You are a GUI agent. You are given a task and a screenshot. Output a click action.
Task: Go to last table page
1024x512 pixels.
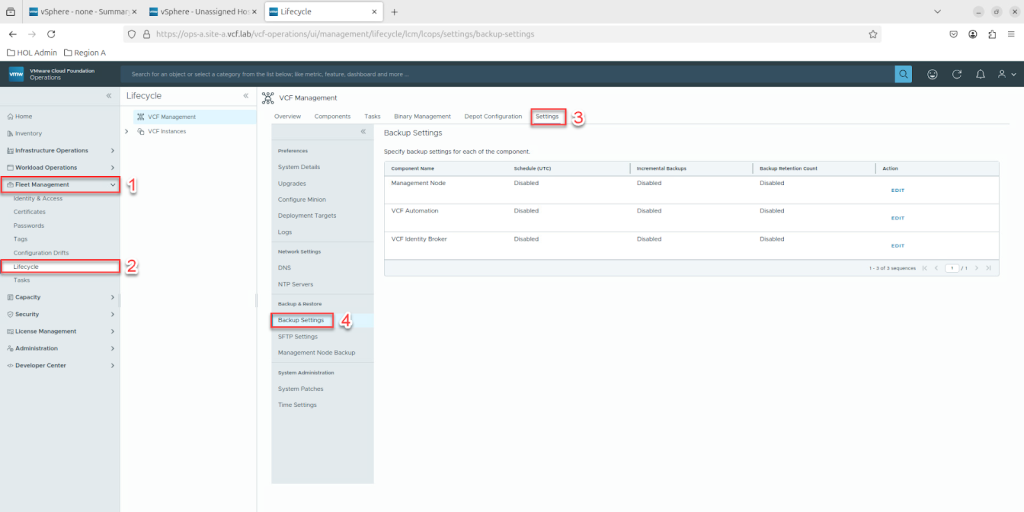989,268
